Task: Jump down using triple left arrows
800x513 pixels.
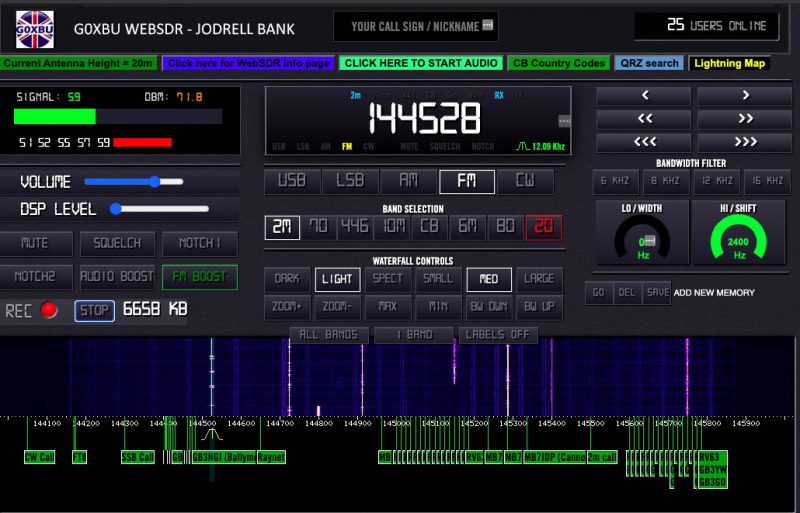Action: 644,141
